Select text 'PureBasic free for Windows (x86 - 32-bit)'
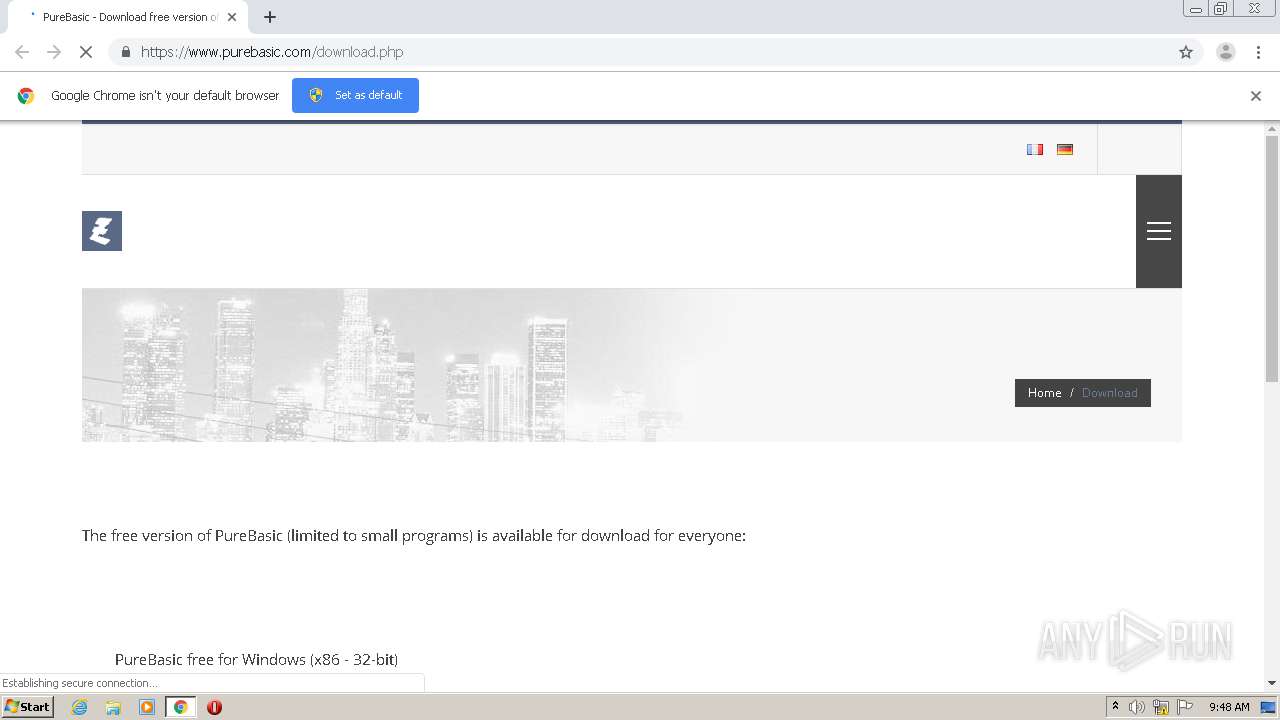This screenshot has height=720, width=1280. [256, 659]
